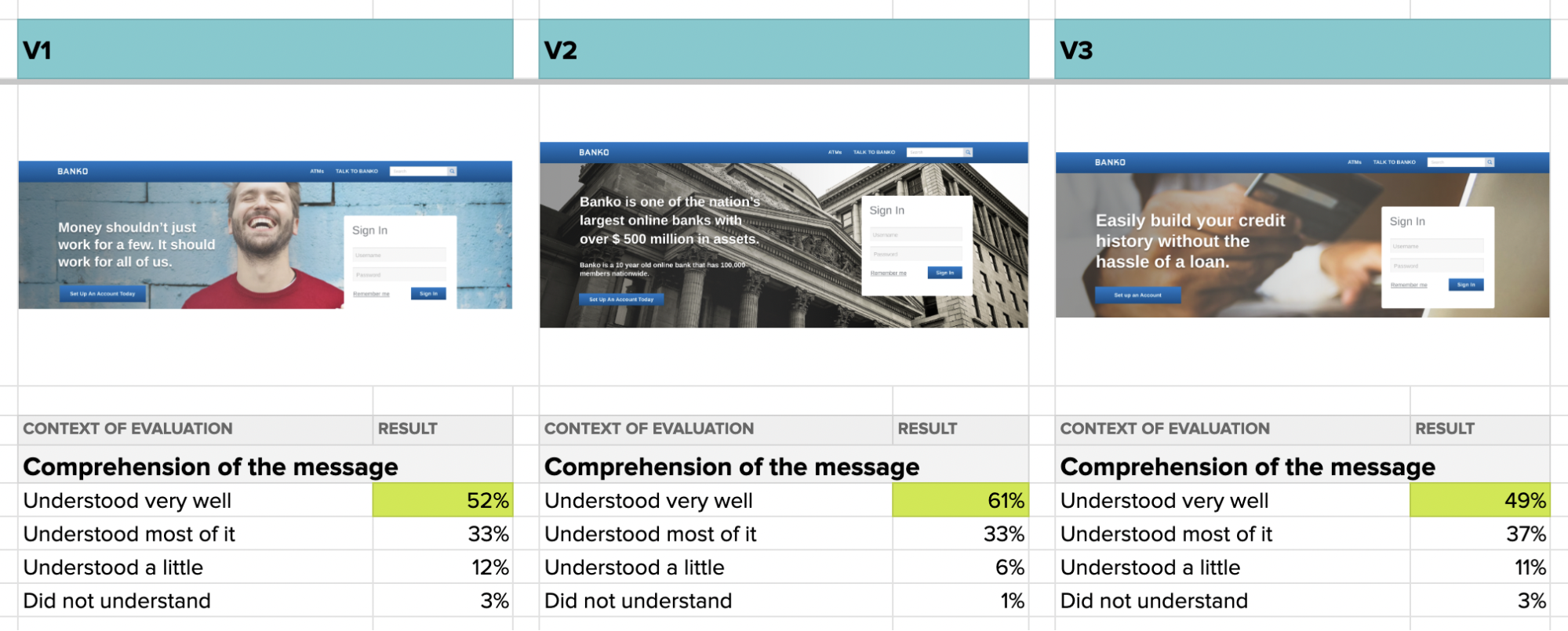Open ATMs in V1 mockup navigation
This screenshot has height=631, width=1568.
tap(317, 171)
